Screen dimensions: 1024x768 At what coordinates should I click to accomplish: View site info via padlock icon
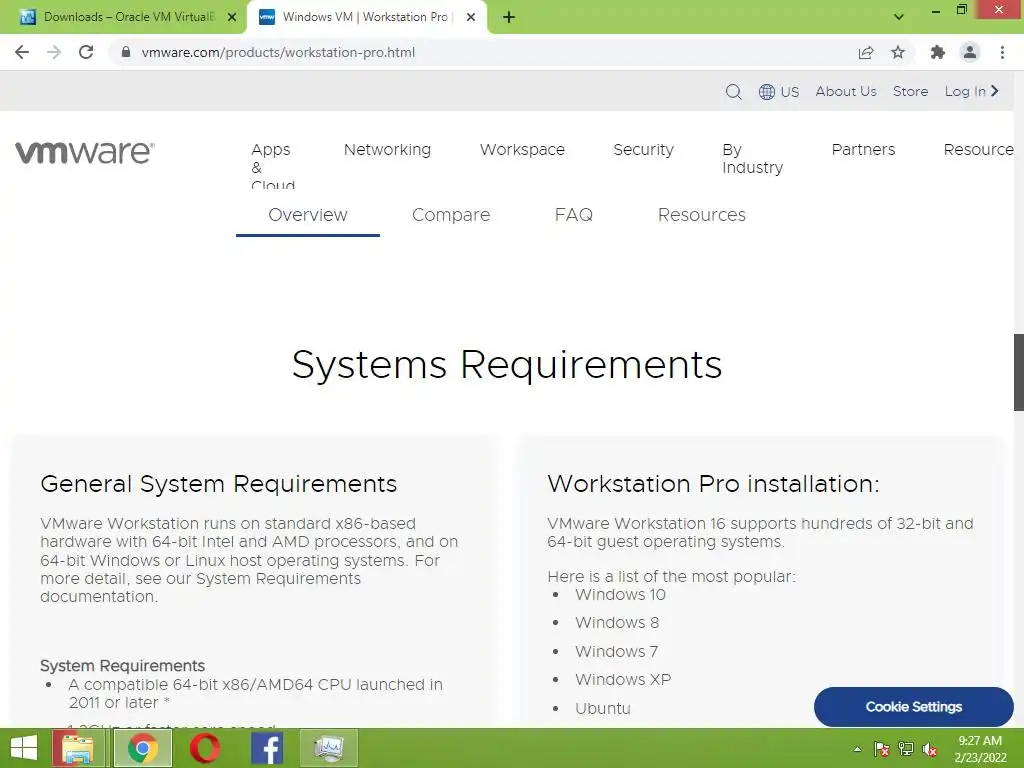[126, 52]
